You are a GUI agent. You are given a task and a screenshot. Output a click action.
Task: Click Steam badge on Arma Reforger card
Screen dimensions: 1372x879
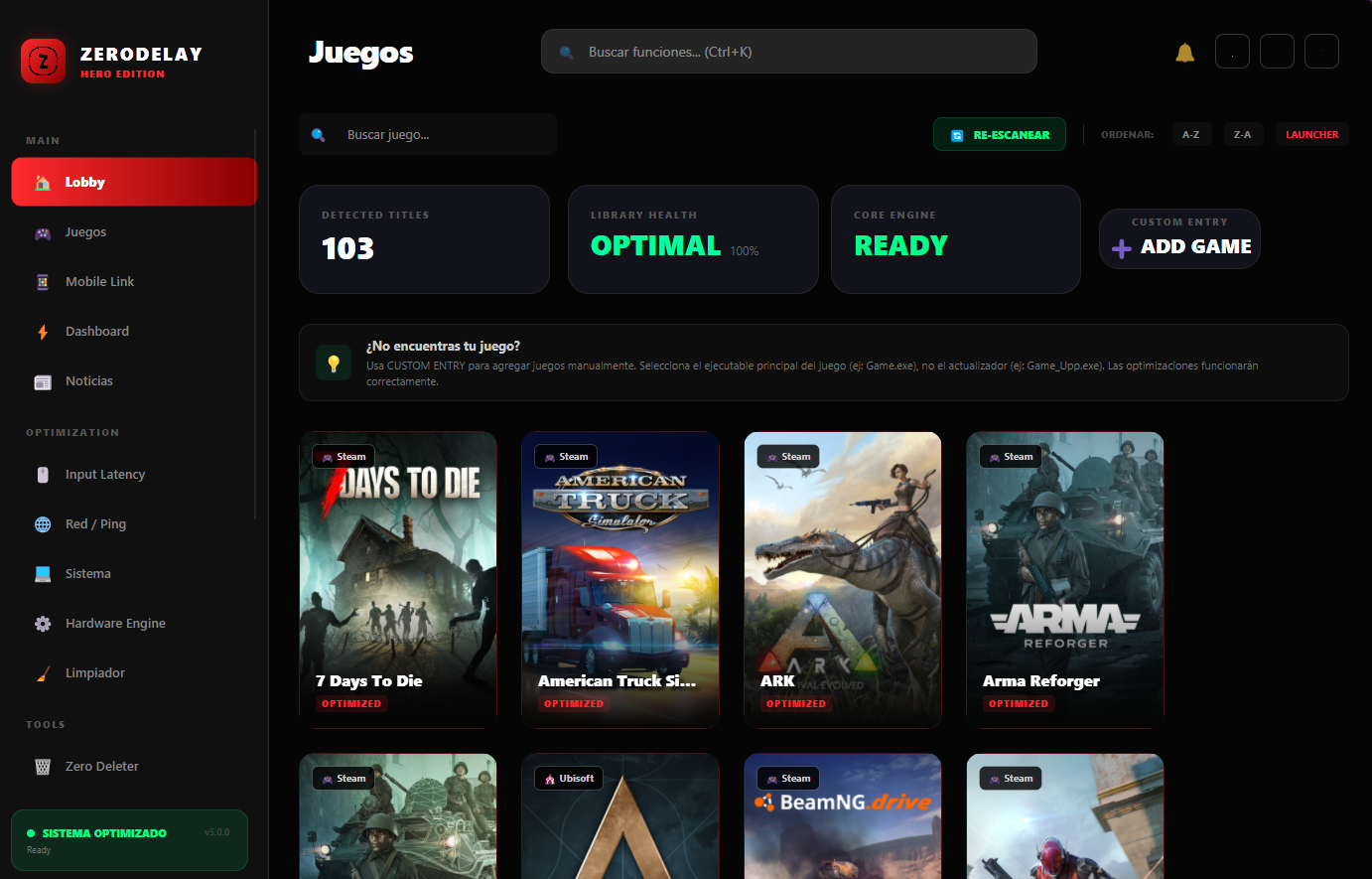pyautogui.click(x=1011, y=457)
